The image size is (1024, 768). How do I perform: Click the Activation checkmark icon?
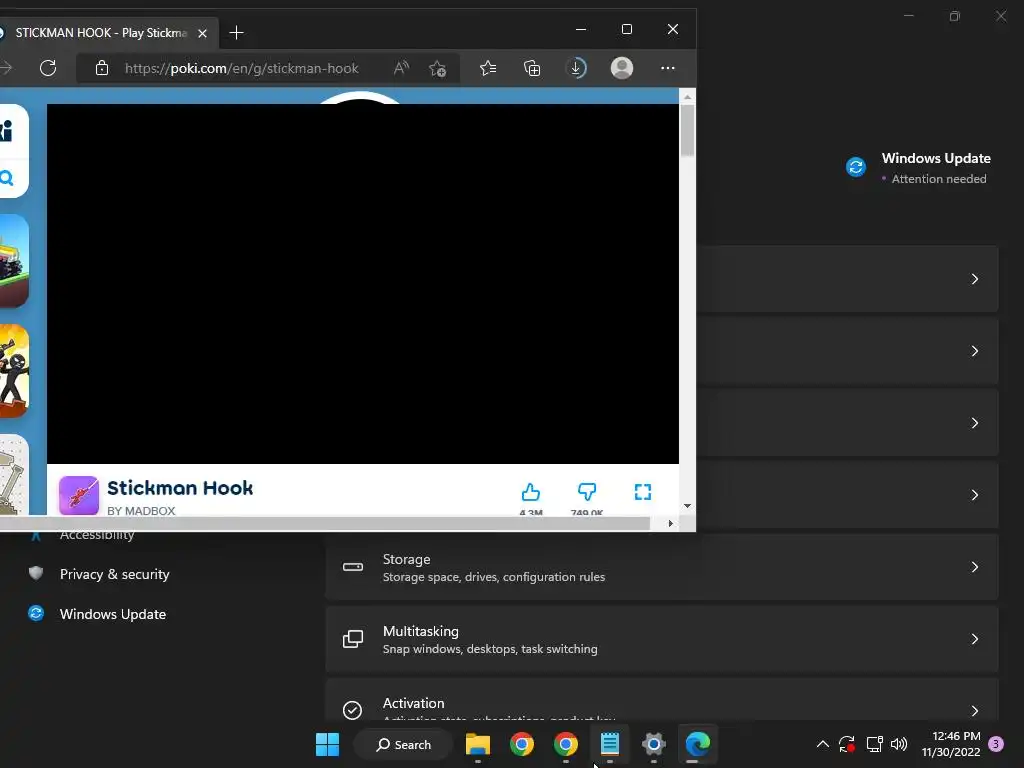353,710
